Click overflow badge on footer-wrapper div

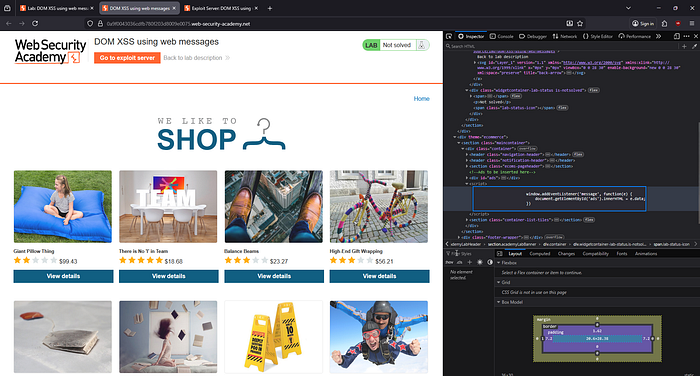point(554,237)
